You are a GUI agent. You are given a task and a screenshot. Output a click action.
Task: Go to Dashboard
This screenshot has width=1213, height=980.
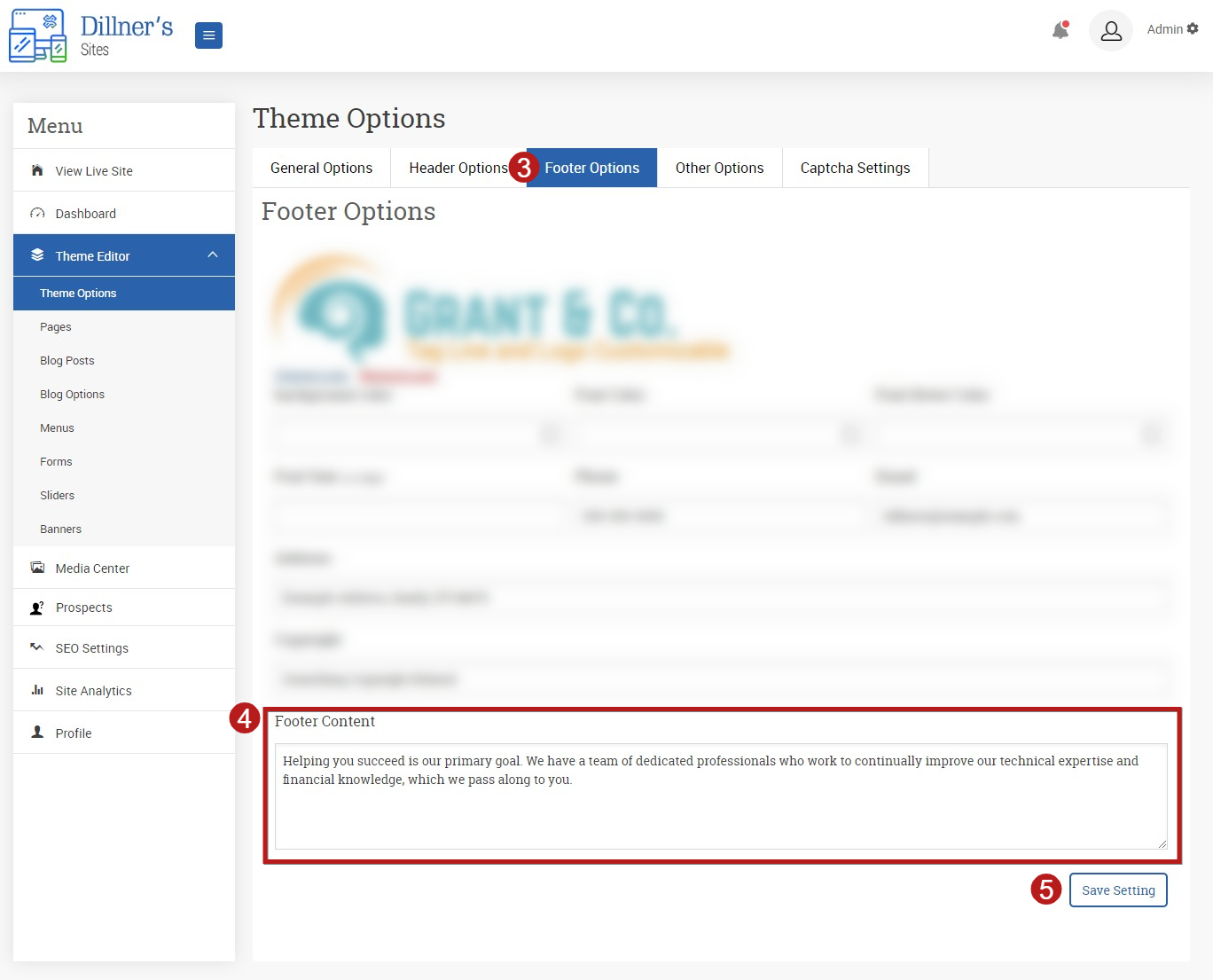[x=124, y=213]
